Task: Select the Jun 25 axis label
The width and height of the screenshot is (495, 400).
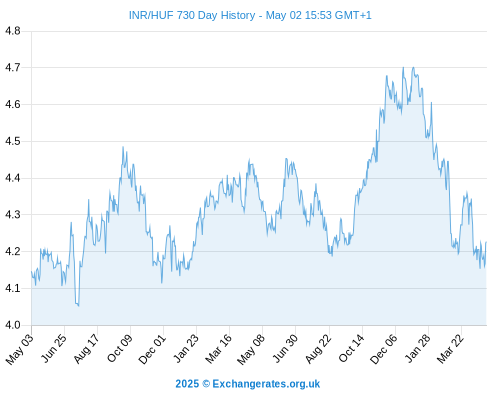Action: [54, 348]
